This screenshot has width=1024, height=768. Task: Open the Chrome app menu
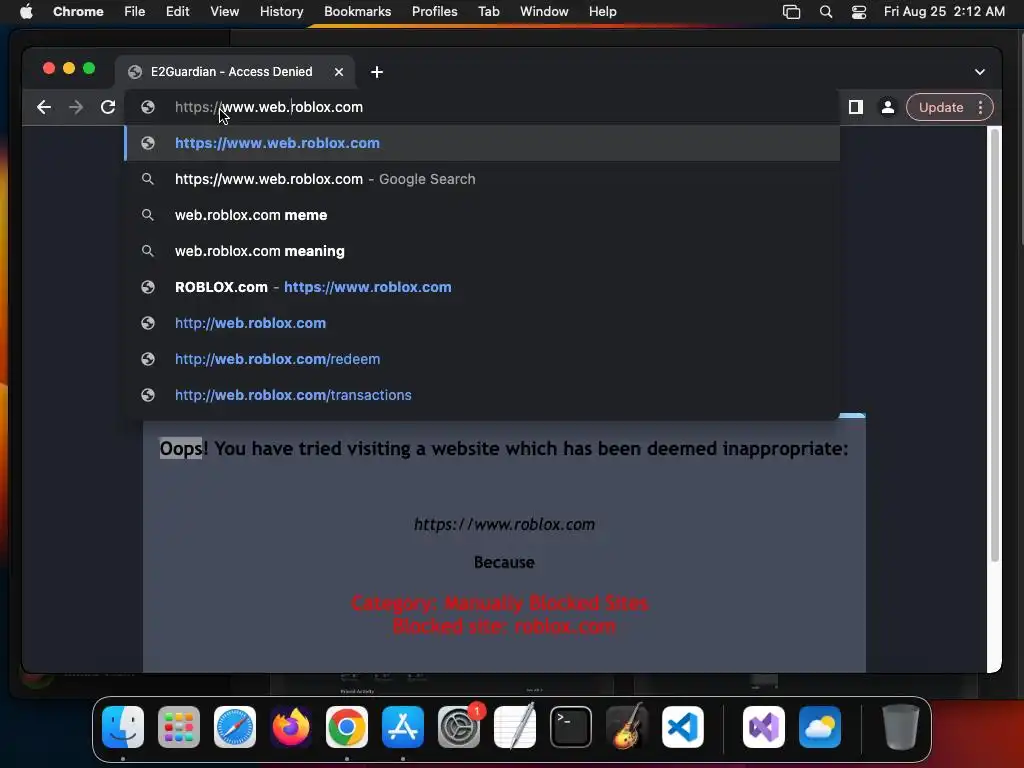click(x=78, y=12)
